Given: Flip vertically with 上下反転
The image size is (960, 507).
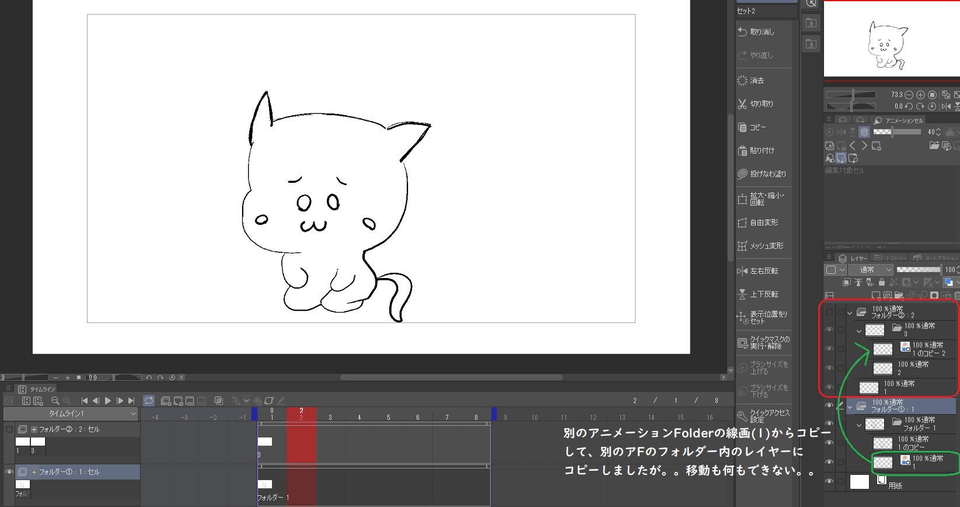Looking at the screenshot, I should (763, 294).
